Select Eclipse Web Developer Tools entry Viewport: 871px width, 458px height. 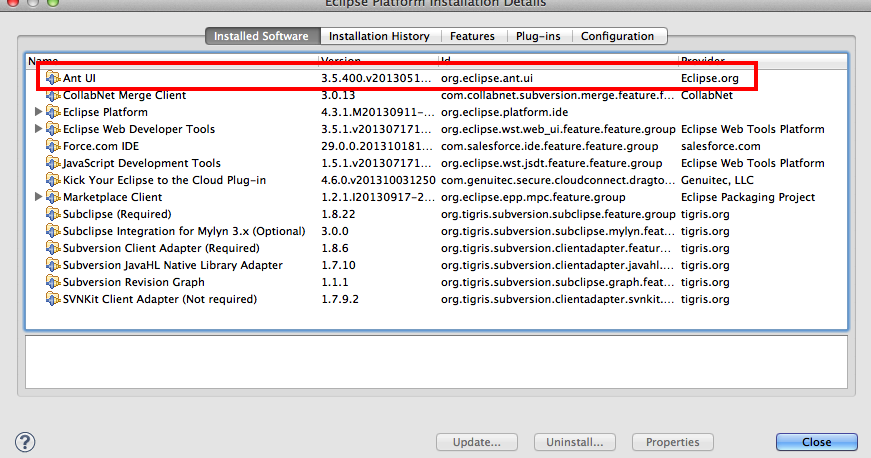[x=139, y=129]
